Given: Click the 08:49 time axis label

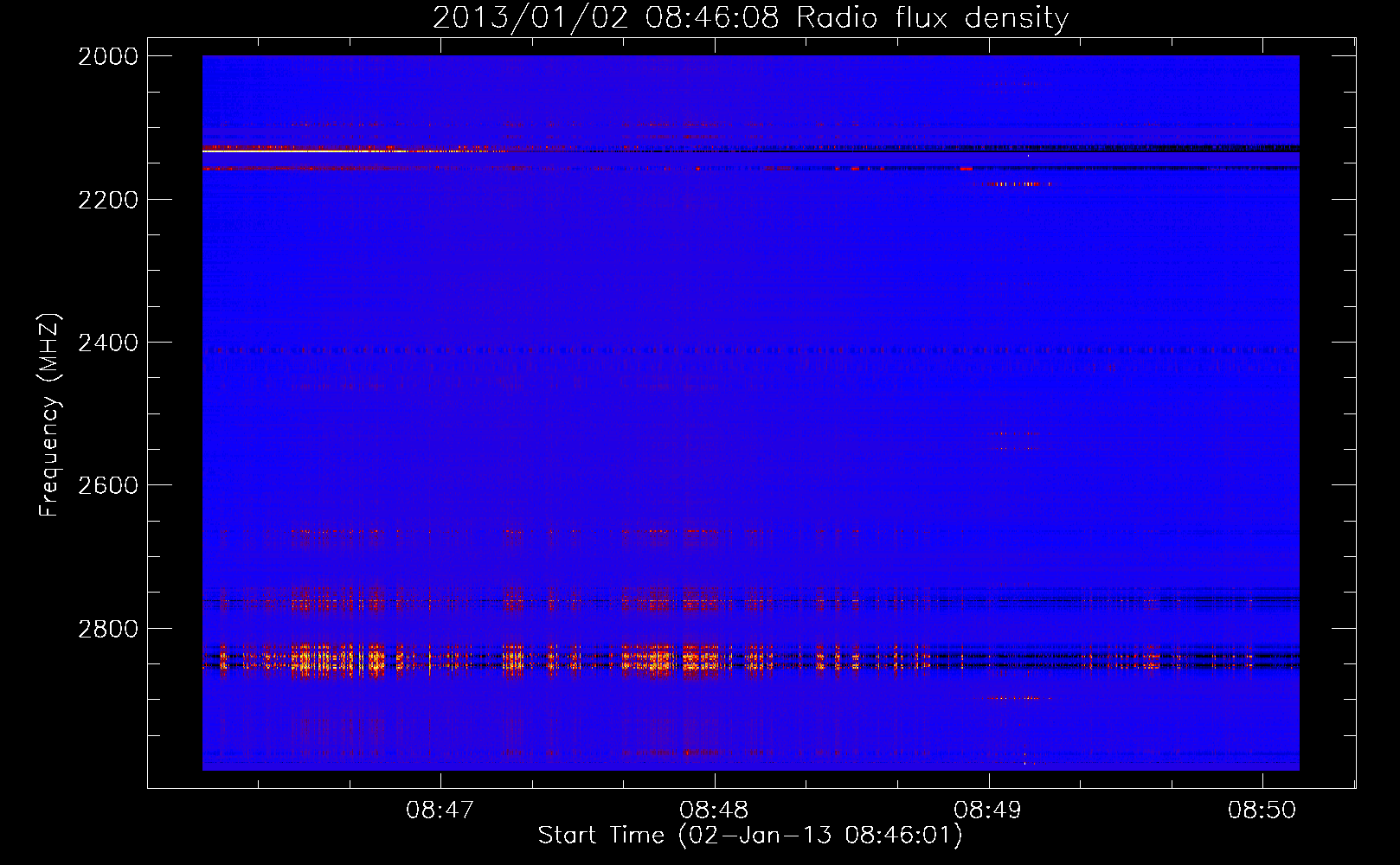Looking at the screenshot, I should click(988, 810).
